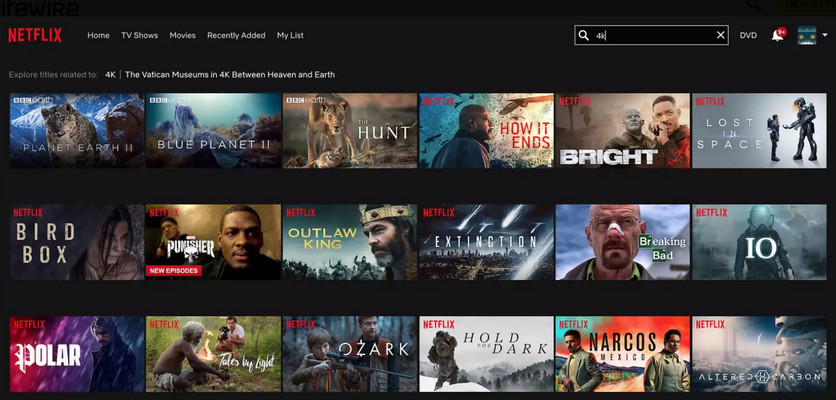Image resolution: width=836 pixels, height=400 pixels.
Task: Open the Breaking Bad thumbnail
Action: 623,242
